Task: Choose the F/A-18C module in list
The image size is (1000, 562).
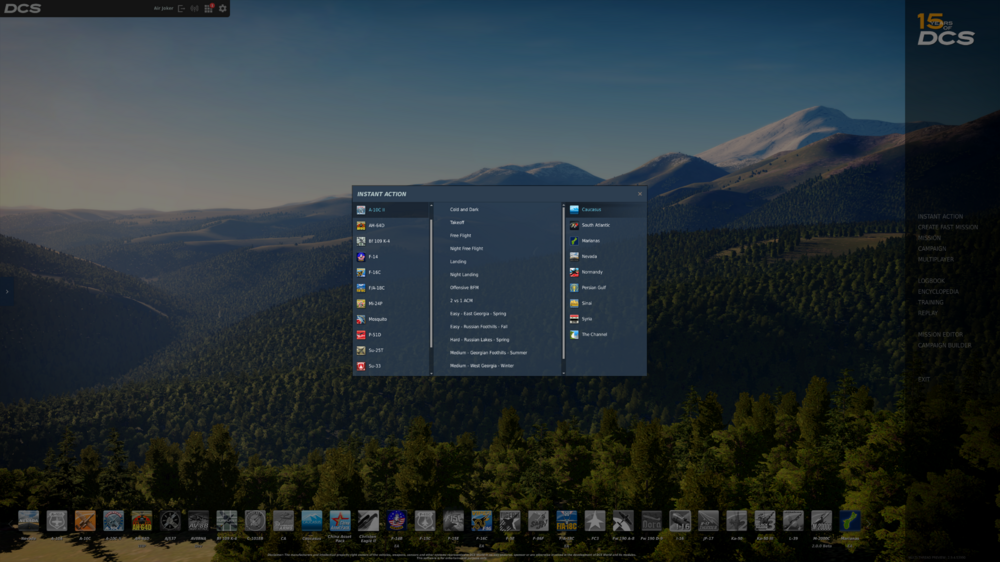Action: pyautogui.click(x=390, y=288)
